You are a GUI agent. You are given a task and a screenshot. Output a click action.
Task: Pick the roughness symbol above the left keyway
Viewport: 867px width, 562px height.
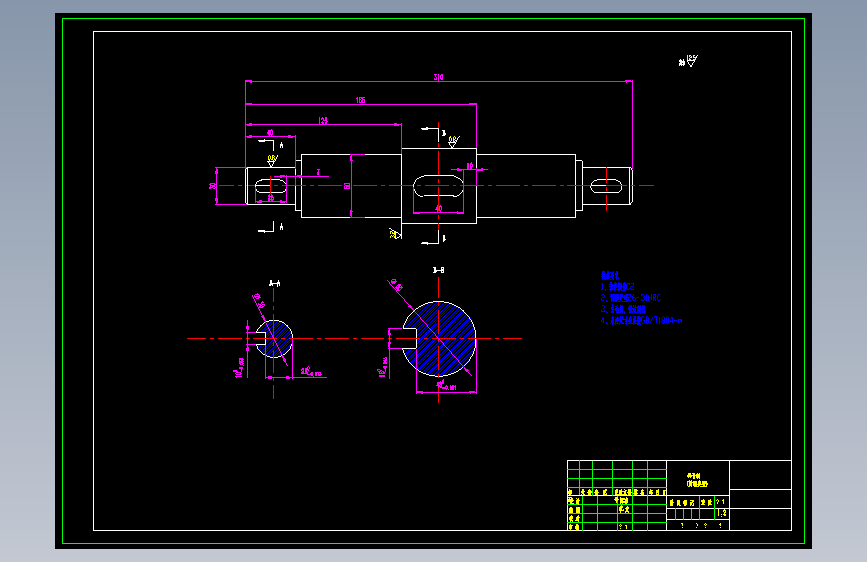272,161
